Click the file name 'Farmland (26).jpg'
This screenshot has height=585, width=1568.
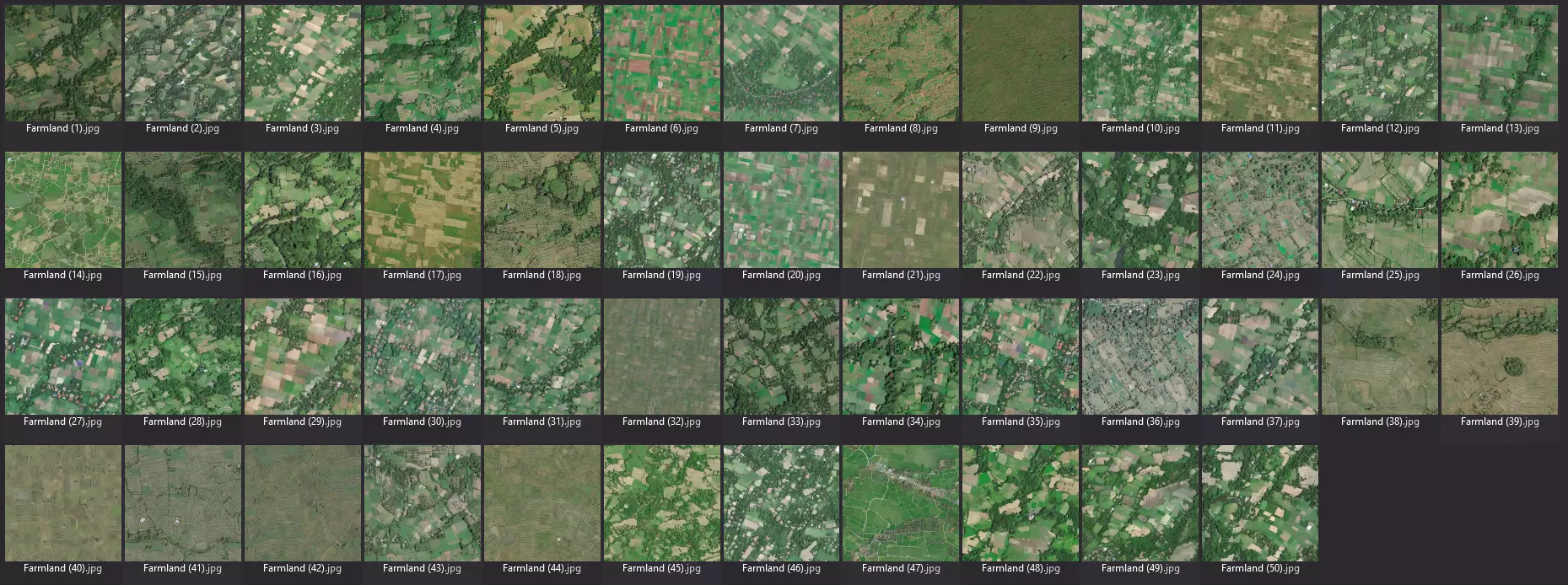pyautogui.click(x=1500, y=276)
